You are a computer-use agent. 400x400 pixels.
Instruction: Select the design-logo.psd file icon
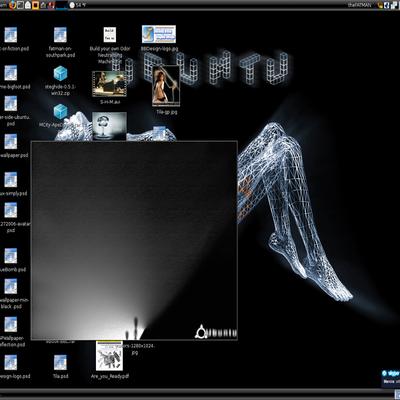[x=11, y=362]
